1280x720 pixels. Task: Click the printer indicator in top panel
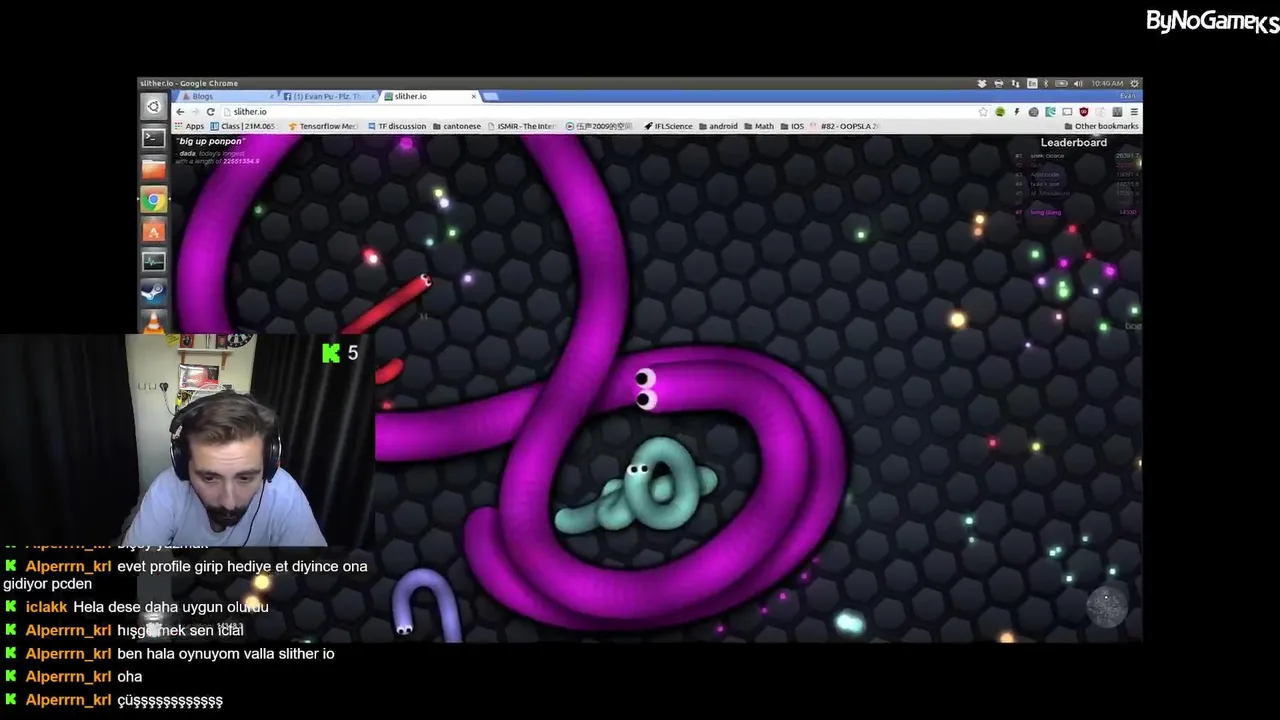coord(998,83)
